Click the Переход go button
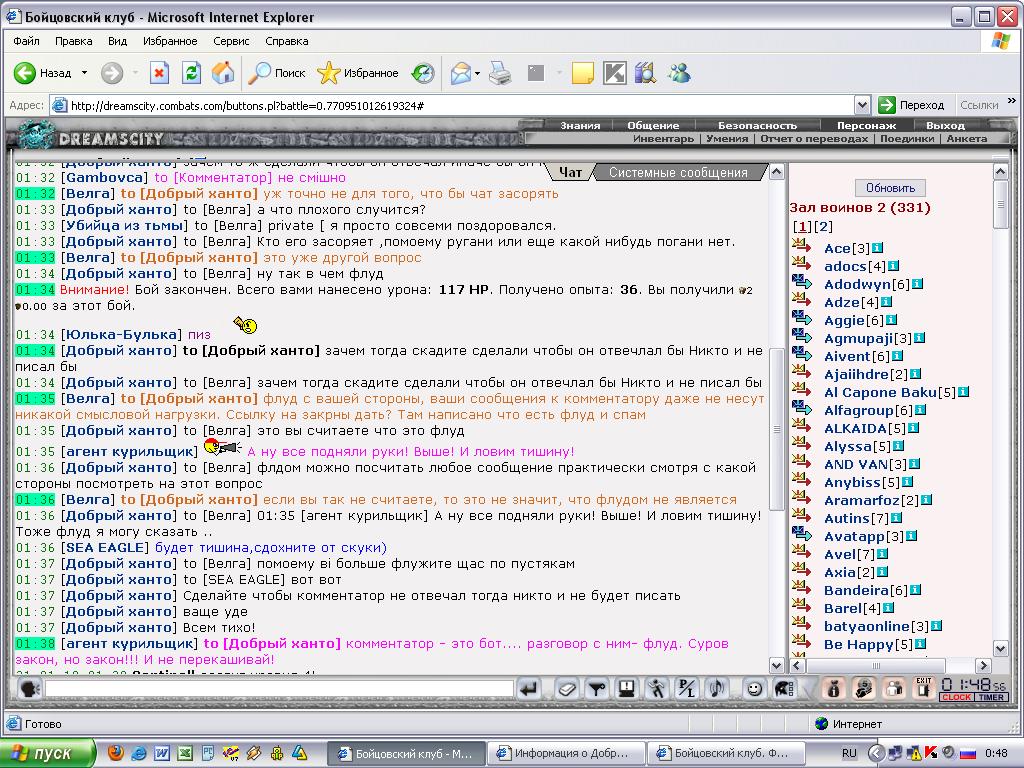 pos(912,105)
